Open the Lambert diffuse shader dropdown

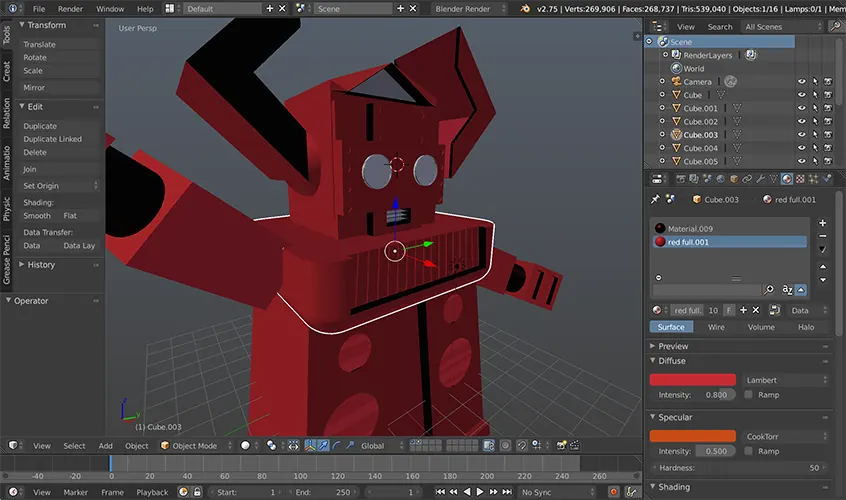785,380
